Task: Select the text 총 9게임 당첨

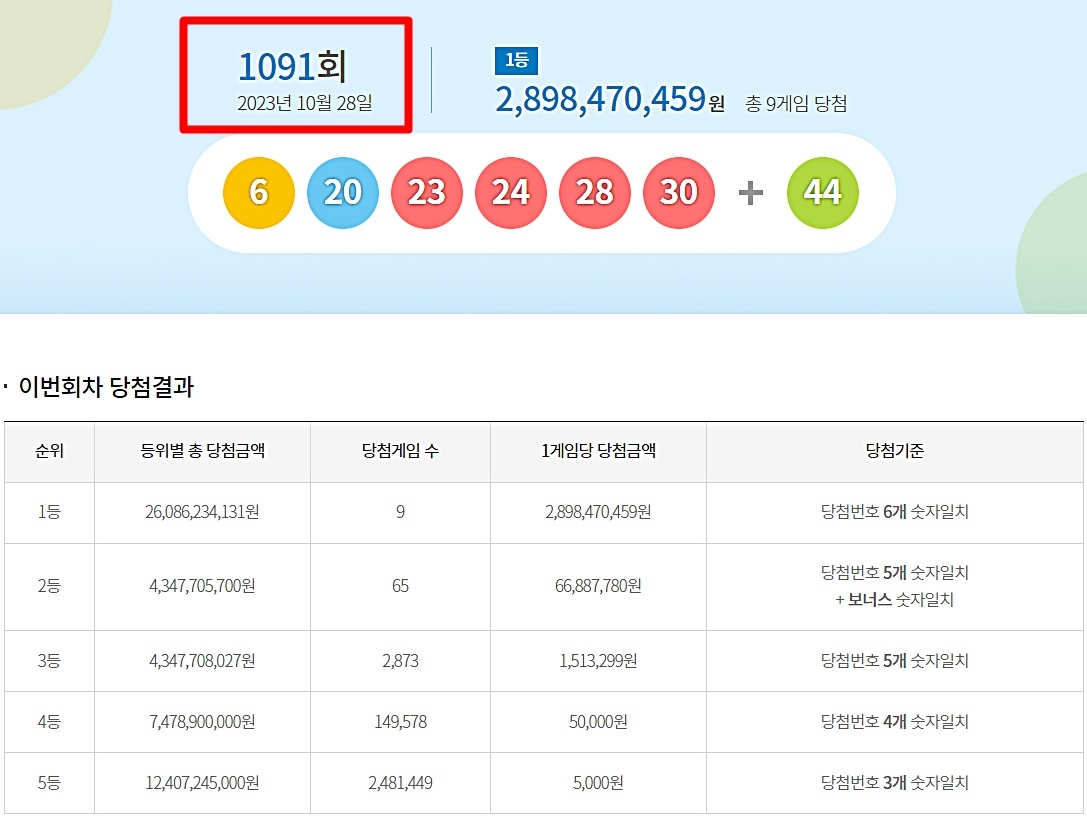Action: click(x=796, y=104)
